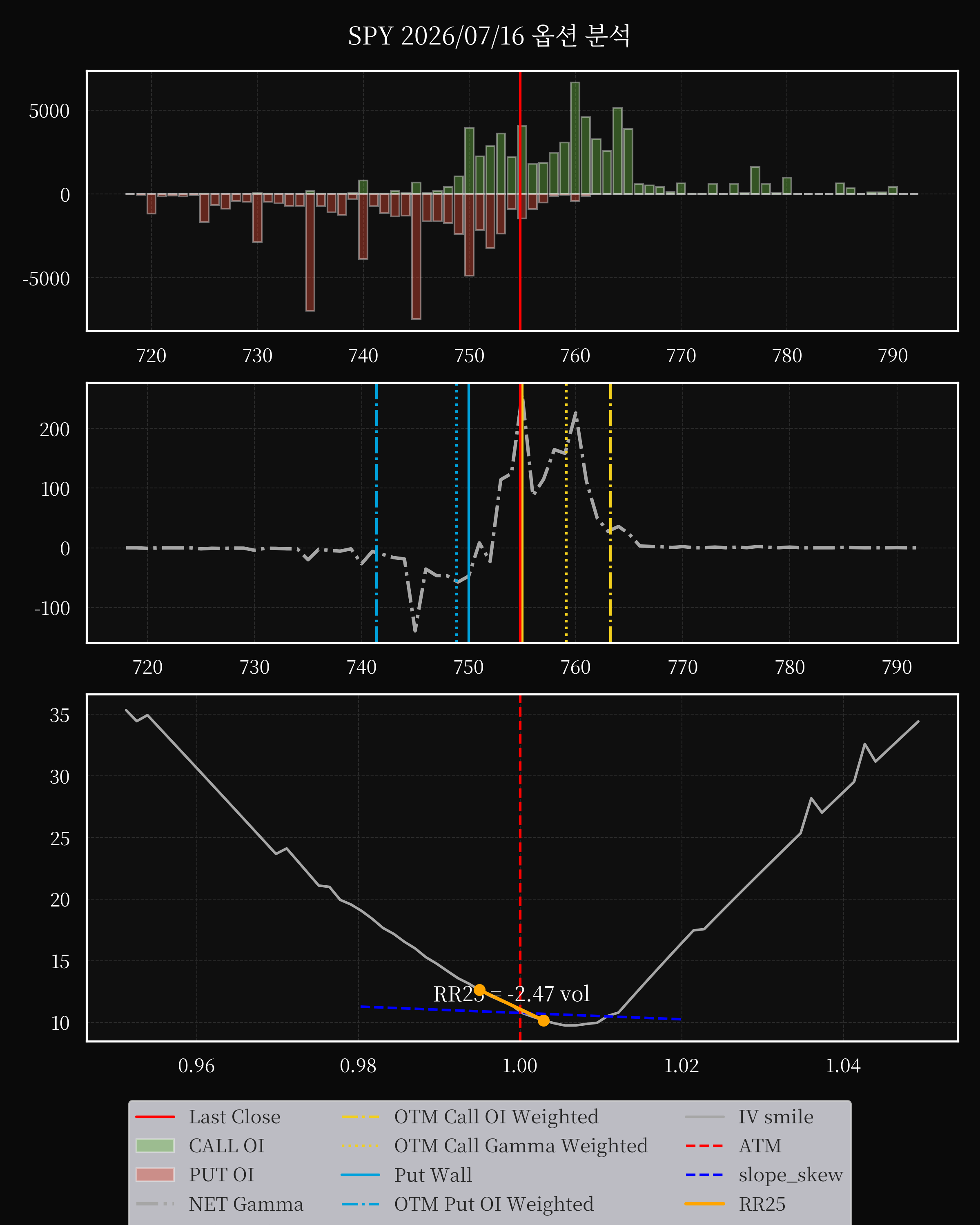Click the 5000 y-axis label on the OI chart

[x=49, y=111]
